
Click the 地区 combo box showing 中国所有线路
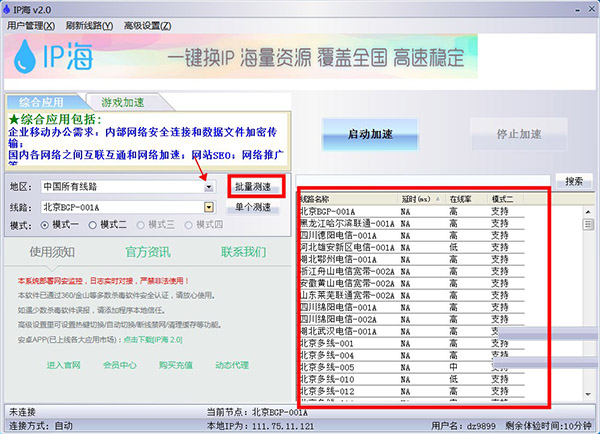(x=128, y=187)
